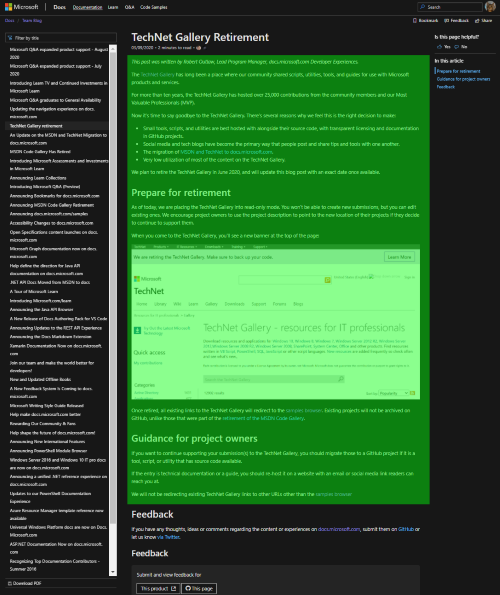Open A Tour of Microsoft Learn post

34,292
